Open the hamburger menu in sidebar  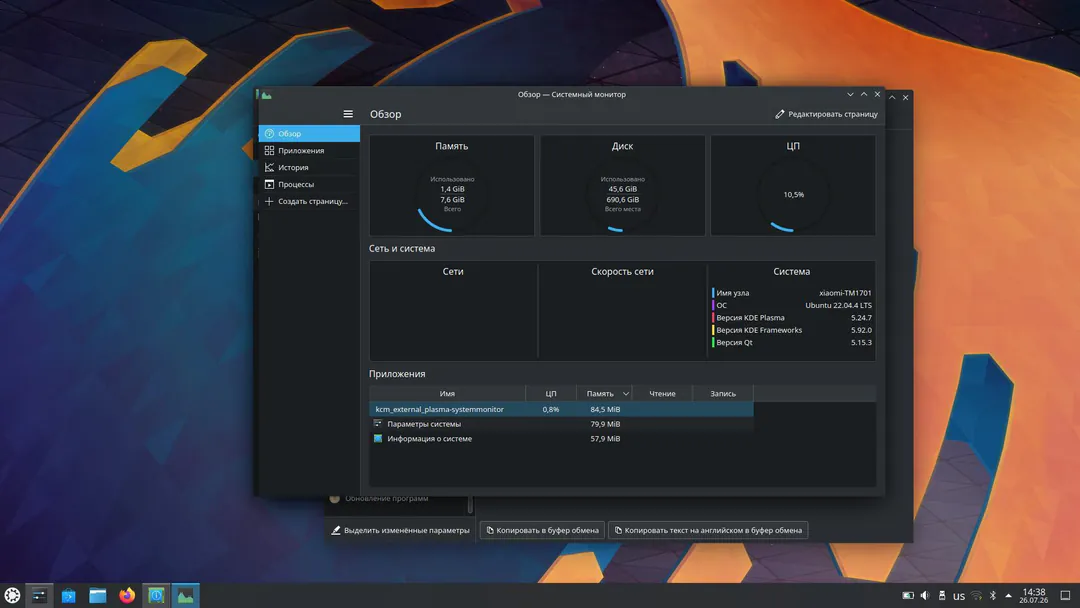click(x=348, y=114)
